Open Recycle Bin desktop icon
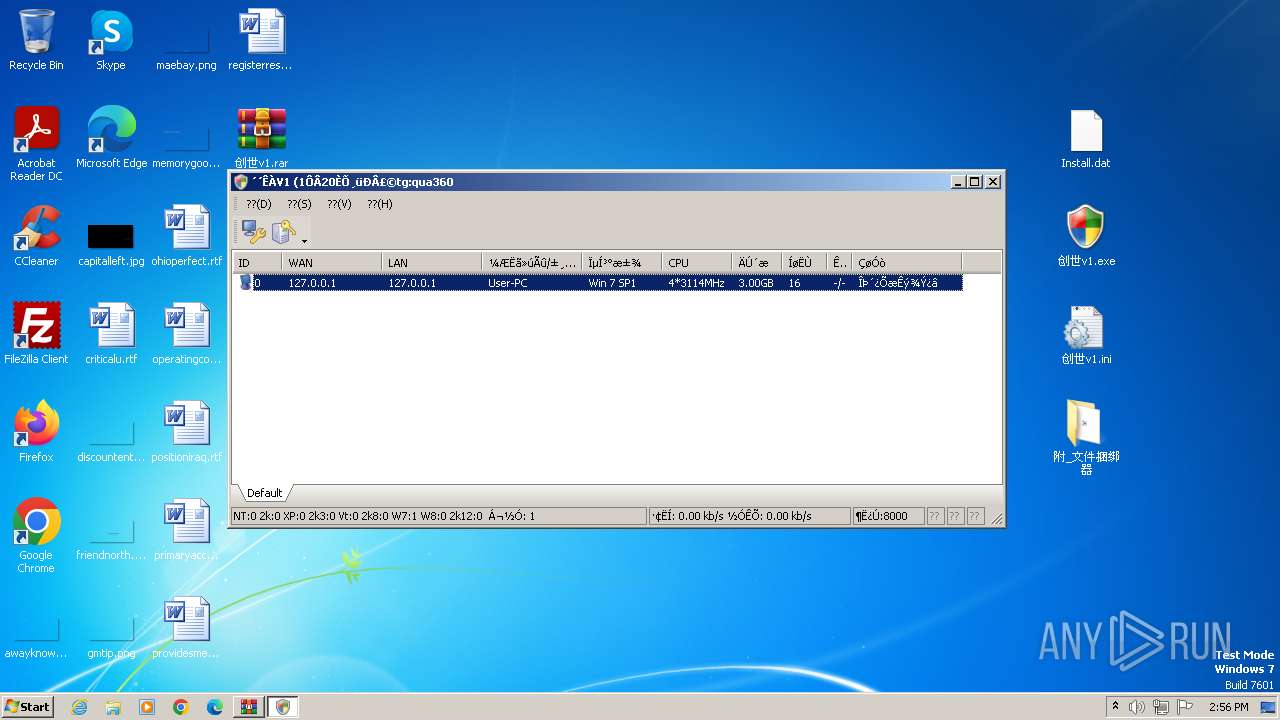This screenshot has height=720, width=1280. (x=36, y=40)
